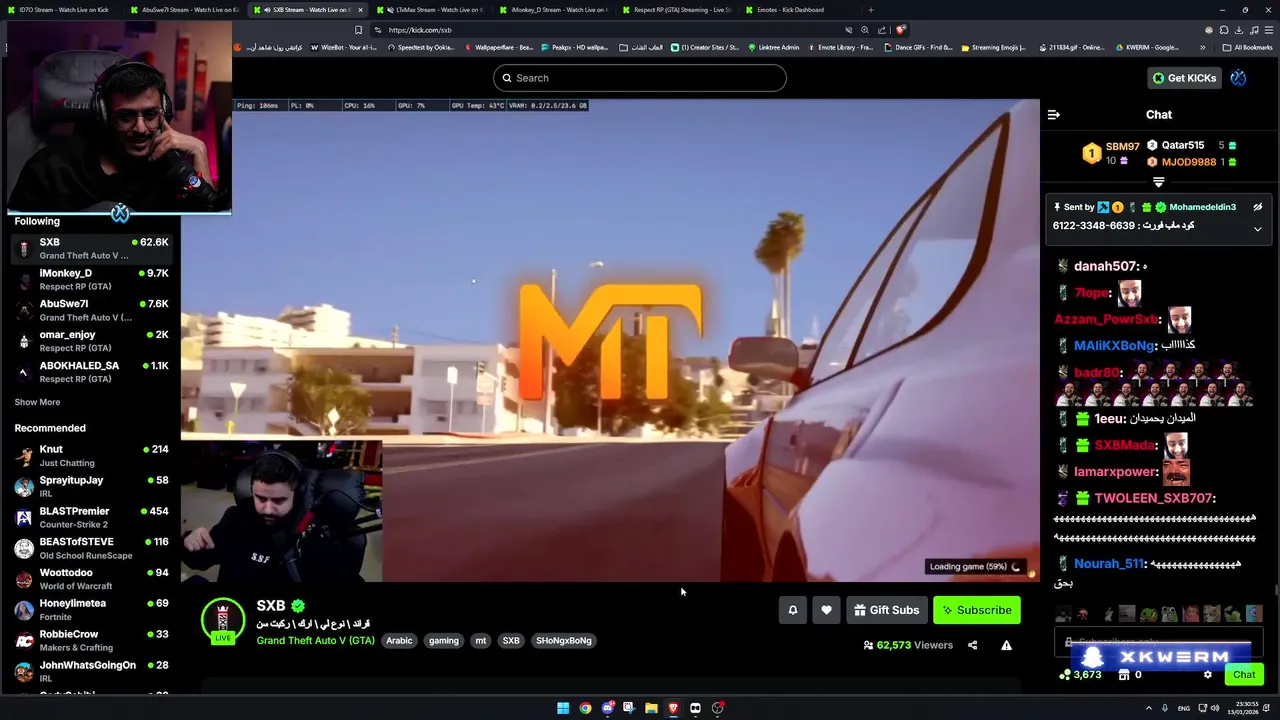
Task: Switch to the iMonkey_D Stream browser tab
Action: 552,10
